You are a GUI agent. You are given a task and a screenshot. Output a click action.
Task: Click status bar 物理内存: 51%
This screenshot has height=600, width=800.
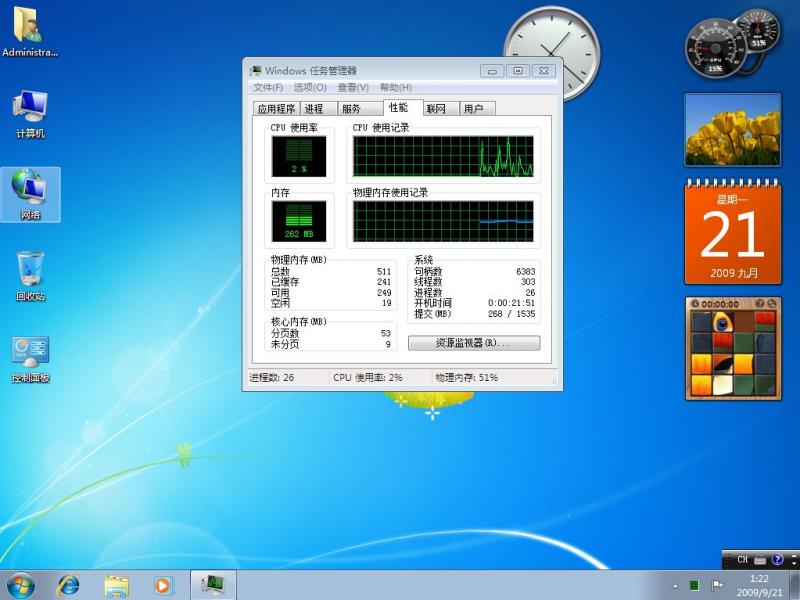[466, 378]
